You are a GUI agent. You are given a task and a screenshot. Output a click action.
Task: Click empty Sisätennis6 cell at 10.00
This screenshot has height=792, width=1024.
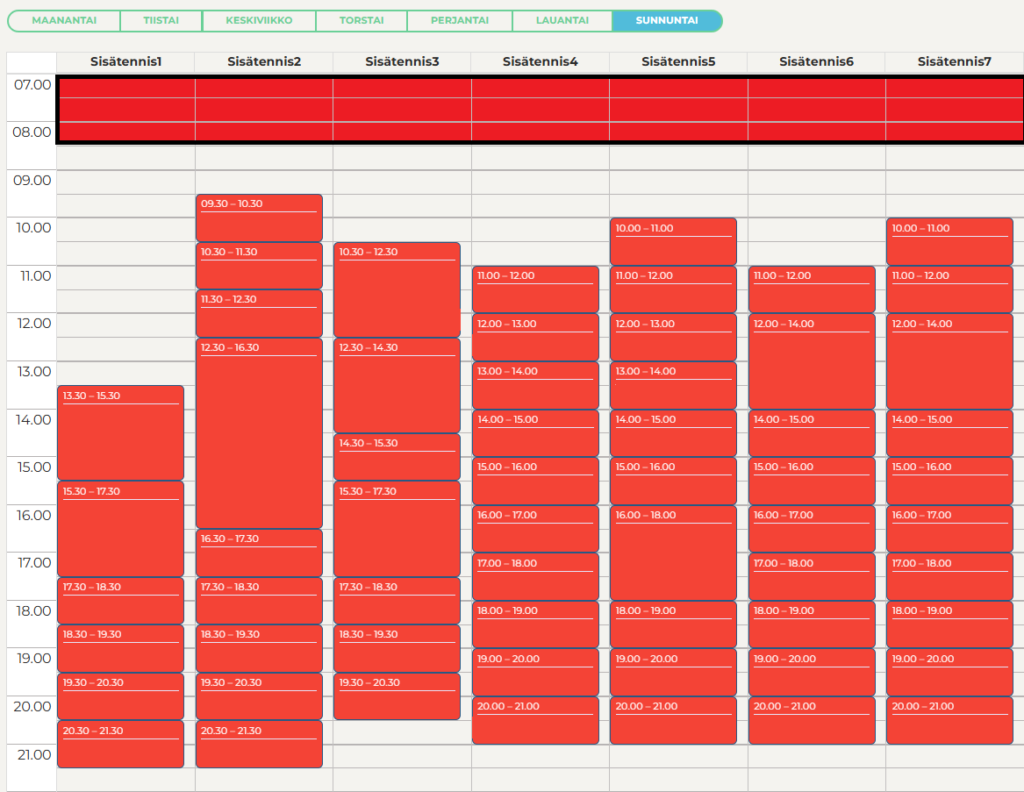point(816,230)
